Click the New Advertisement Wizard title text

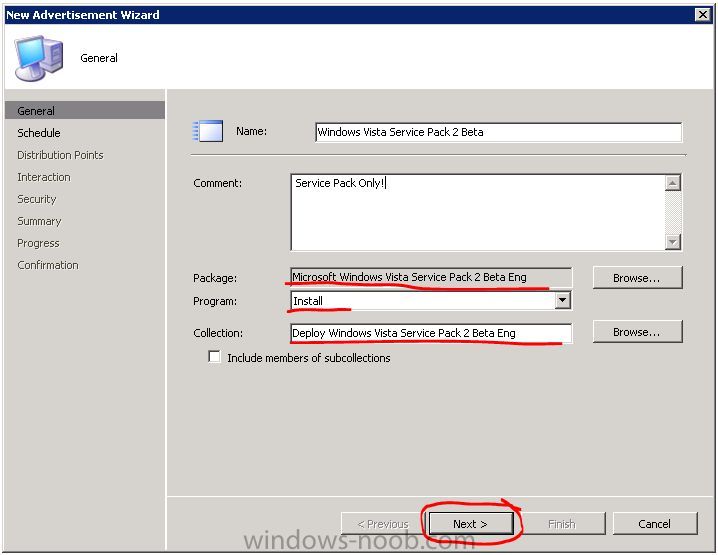(83, 15)
